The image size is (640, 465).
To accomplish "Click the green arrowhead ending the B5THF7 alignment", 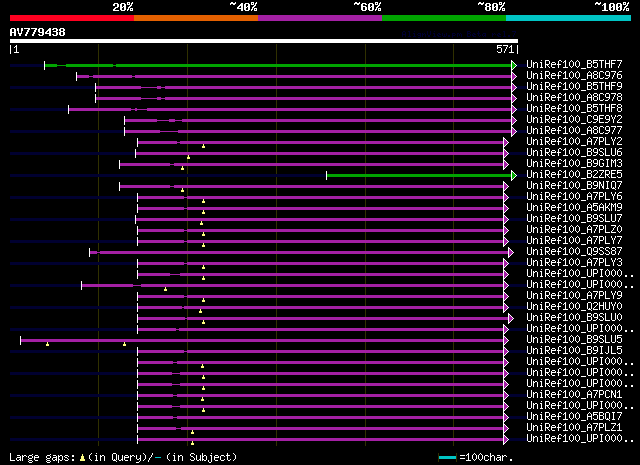I will 514,65.
